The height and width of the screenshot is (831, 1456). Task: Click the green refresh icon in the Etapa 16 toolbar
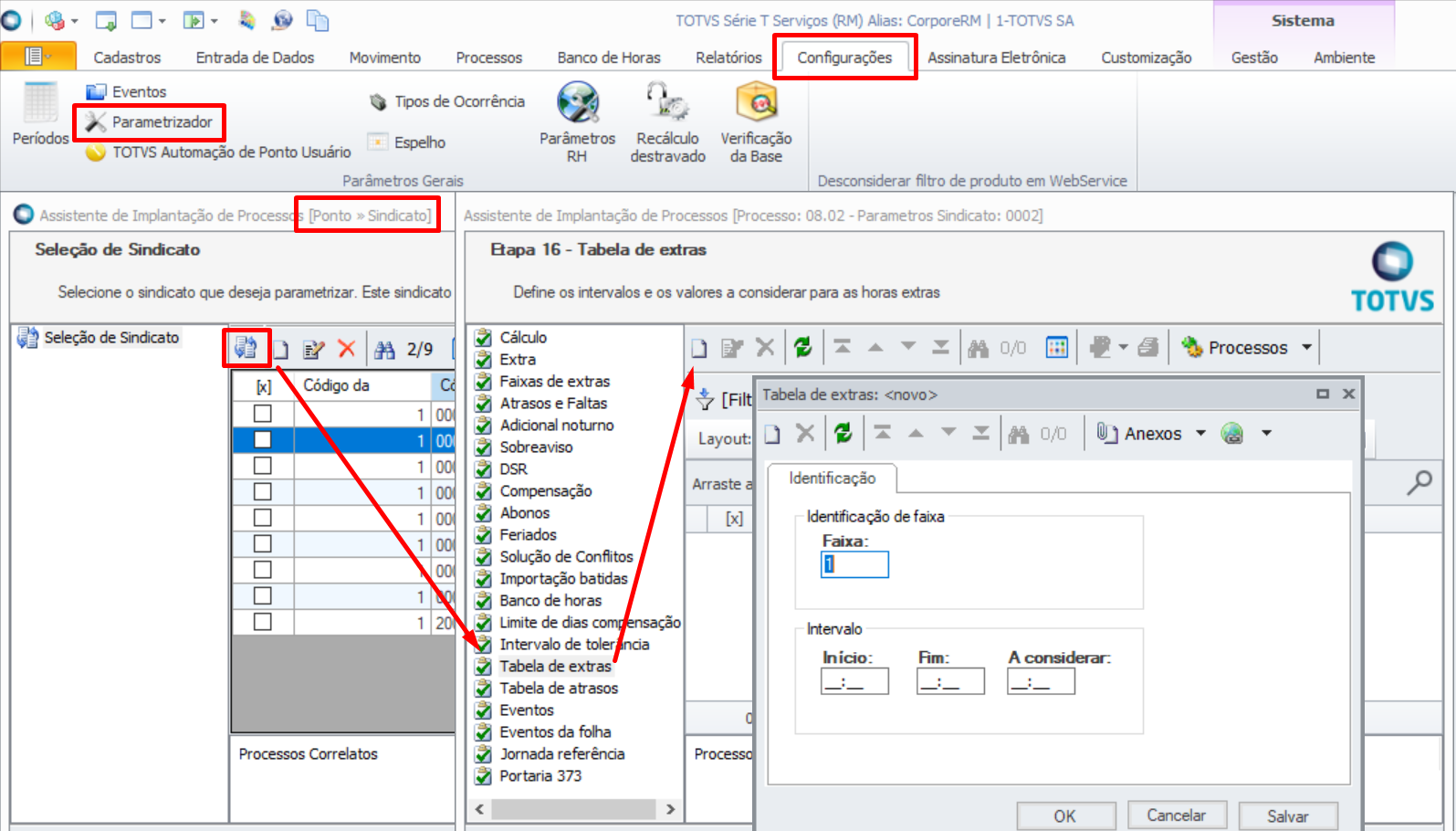803,347
